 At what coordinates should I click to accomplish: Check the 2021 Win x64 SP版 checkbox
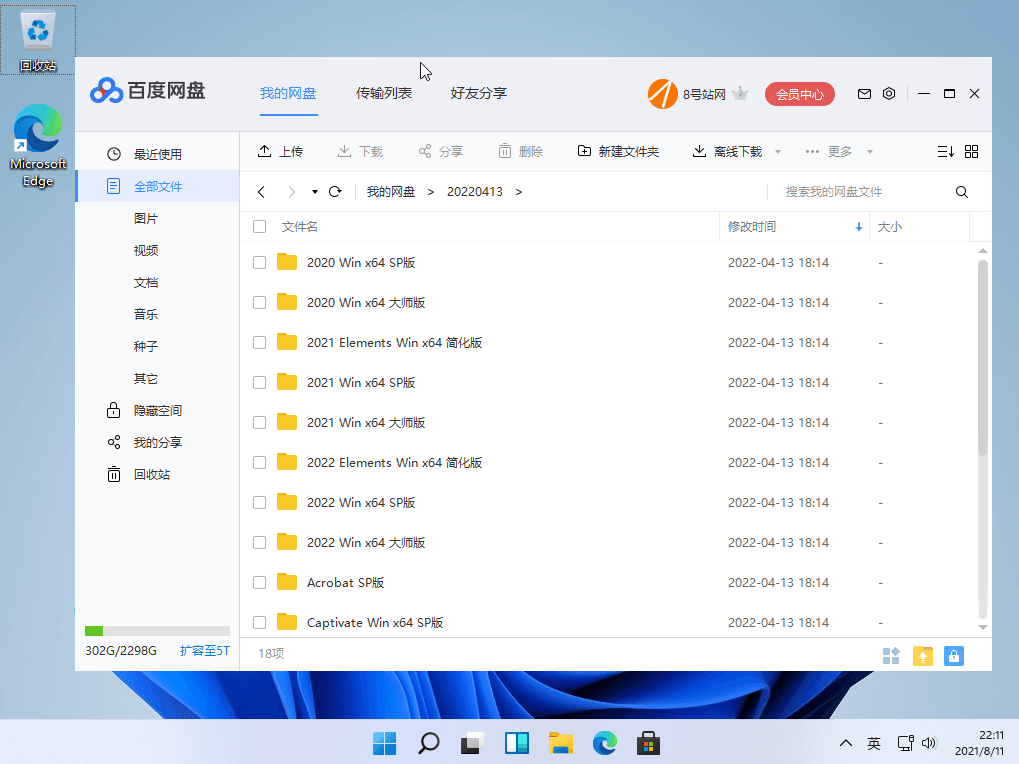259,383
